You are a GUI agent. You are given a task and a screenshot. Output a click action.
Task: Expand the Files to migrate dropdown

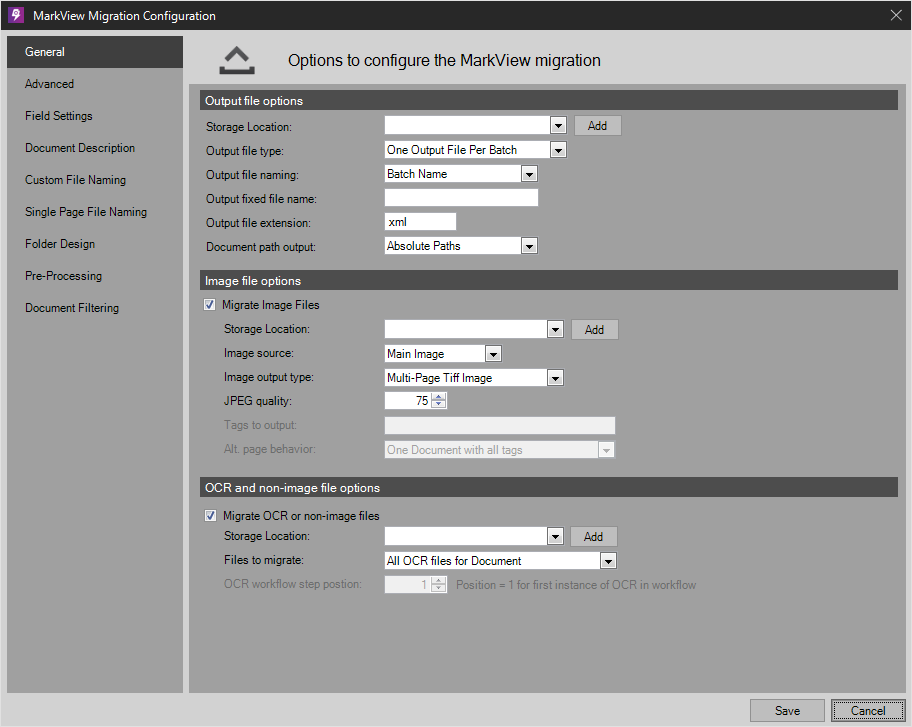(608, 561)
